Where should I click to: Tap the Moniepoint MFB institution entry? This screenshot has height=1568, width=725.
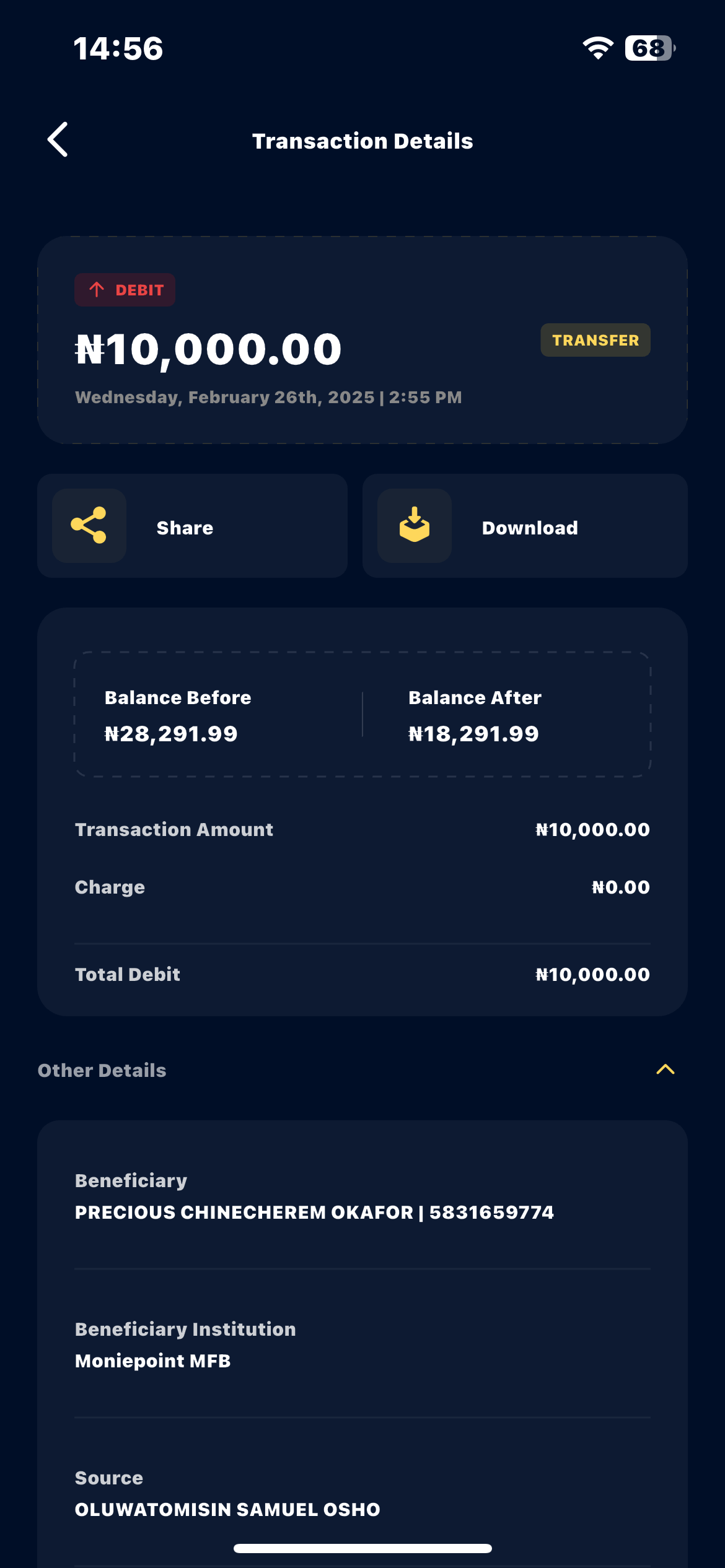153,1361
